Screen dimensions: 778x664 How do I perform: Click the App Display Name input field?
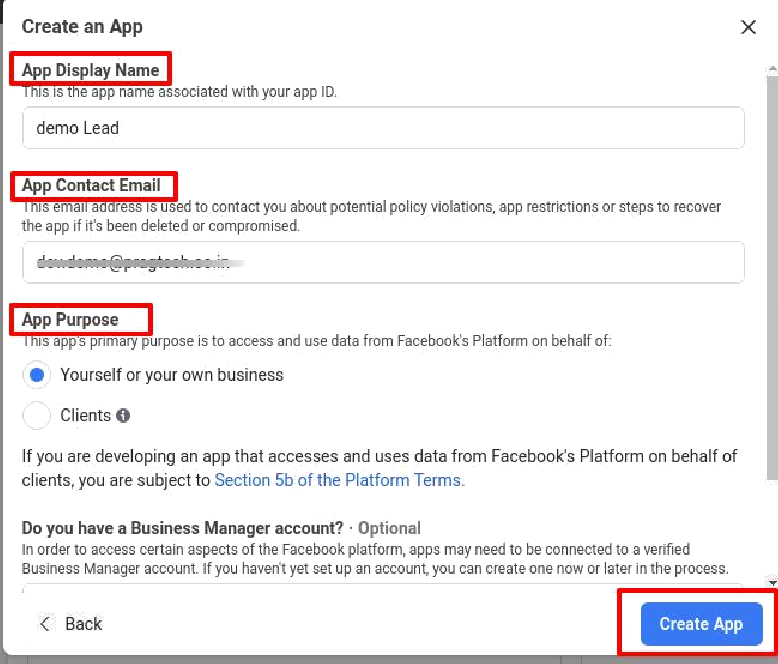pos(383,128)
